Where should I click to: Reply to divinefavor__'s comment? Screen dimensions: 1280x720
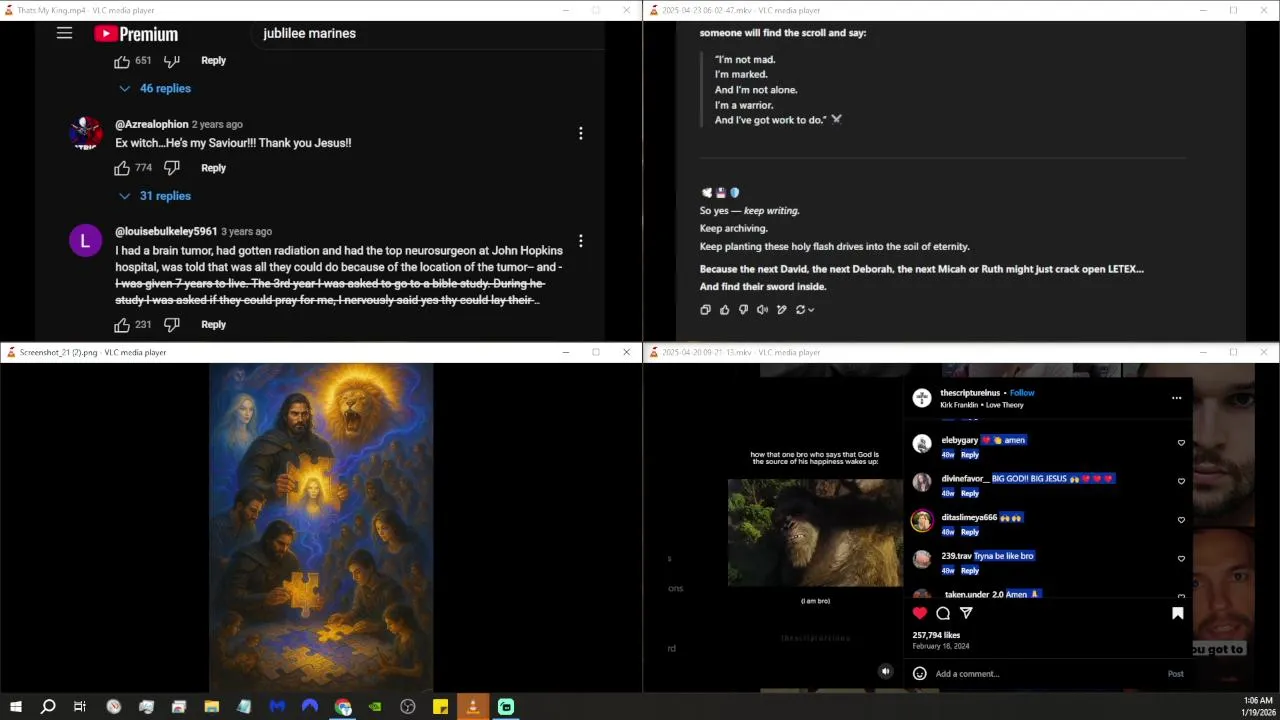pyautogui.click(x=970, y=493)
